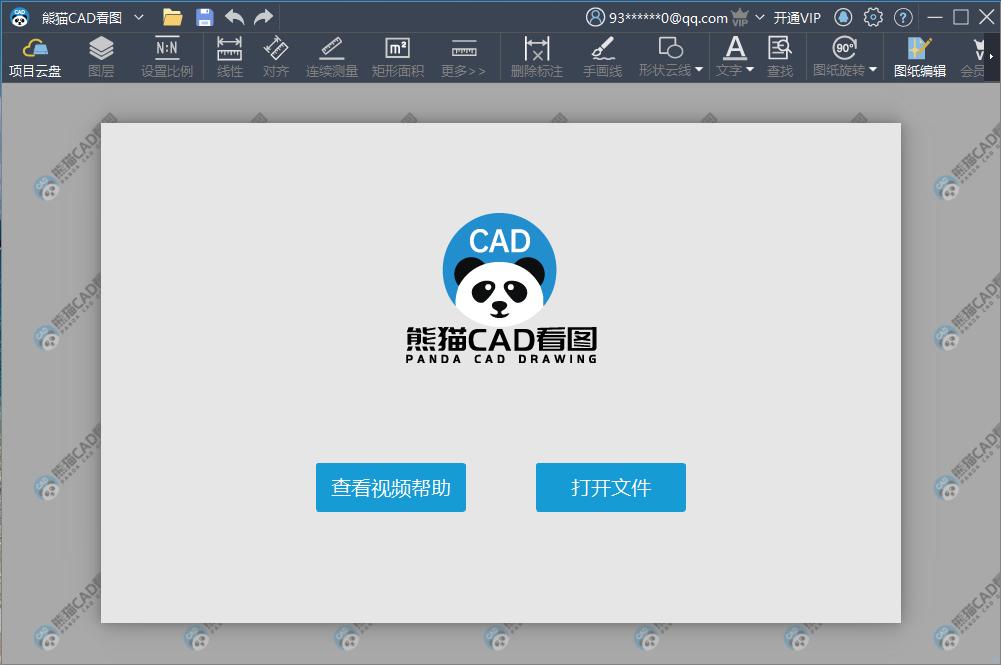The height and width of the screenshot is (665, 1001).
Task: Open the QQ customer service icon
Action: (x=843, y=17)
